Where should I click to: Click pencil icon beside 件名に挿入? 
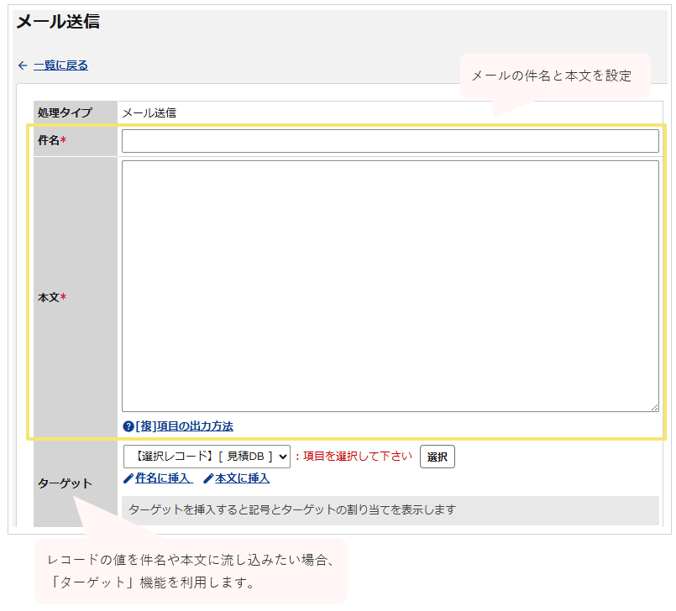128,478
